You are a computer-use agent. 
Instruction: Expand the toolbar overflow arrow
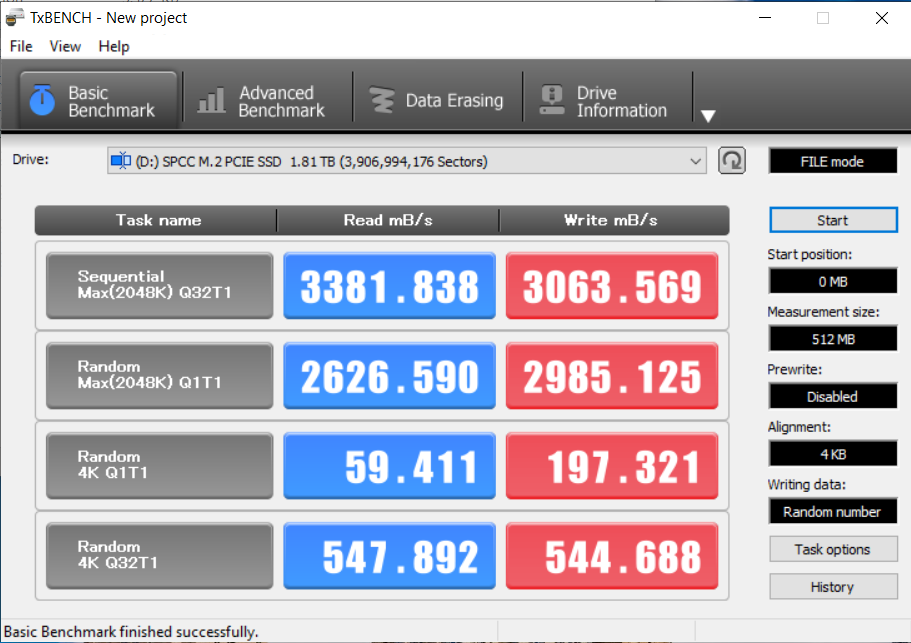(x=708, y=116)
